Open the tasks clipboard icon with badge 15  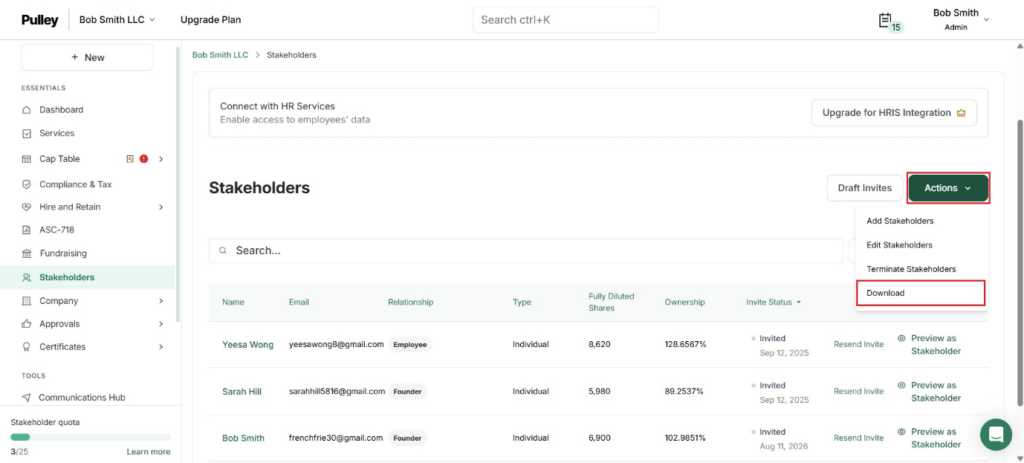click(885, 20)
